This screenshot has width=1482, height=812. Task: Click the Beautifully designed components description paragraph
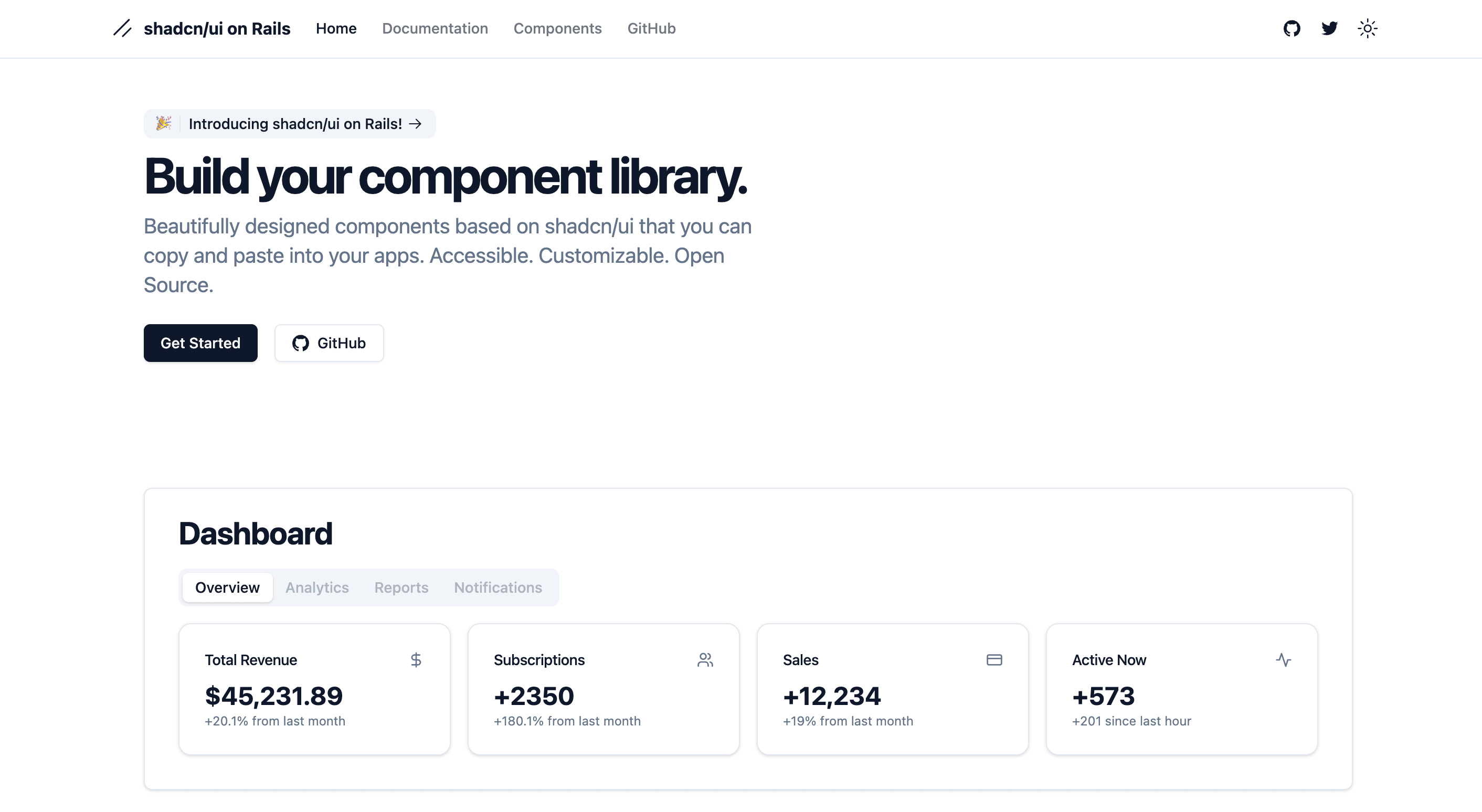448,255
